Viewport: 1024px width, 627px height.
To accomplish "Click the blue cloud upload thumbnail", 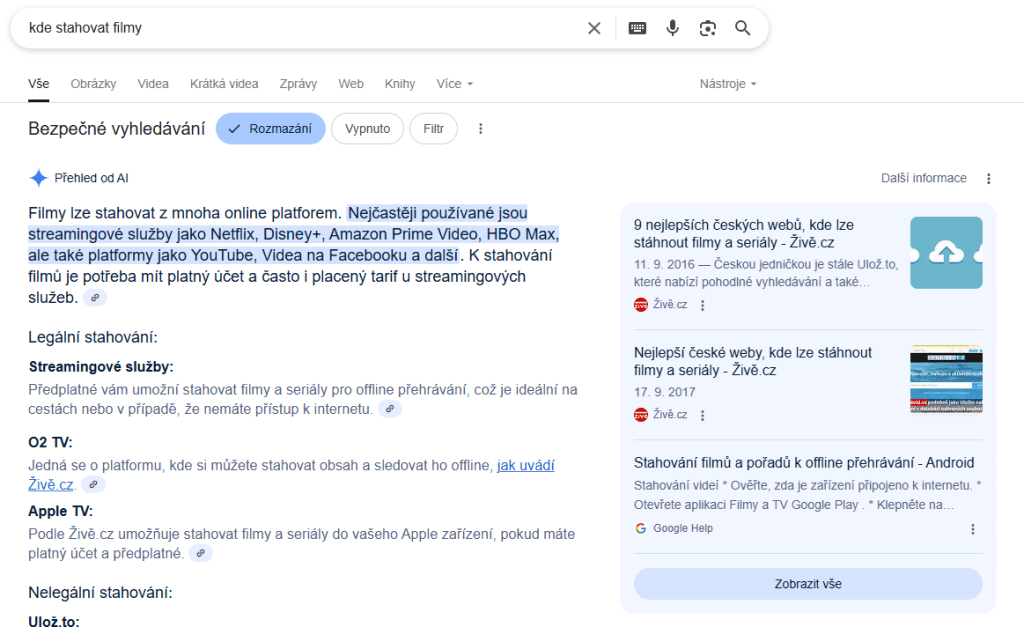I will [x=946, y=253].
